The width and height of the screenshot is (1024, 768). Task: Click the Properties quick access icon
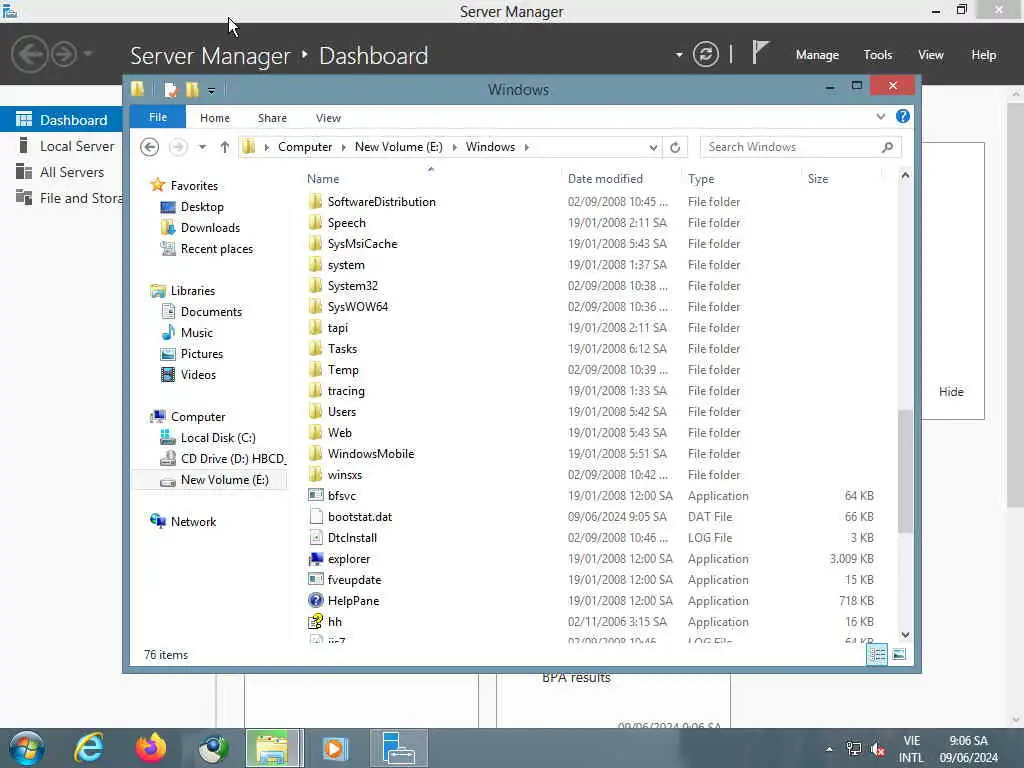170,89
